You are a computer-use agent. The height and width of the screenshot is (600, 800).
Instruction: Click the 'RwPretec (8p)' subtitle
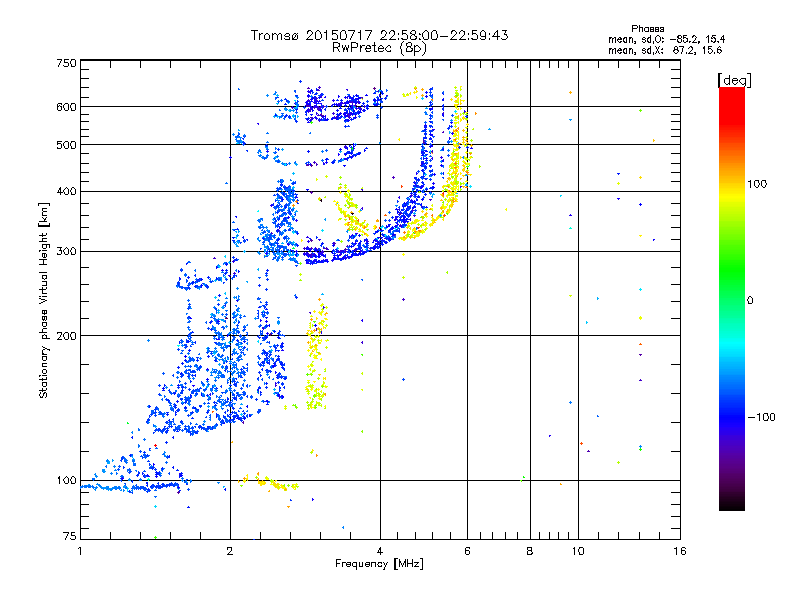pos(379,48)
